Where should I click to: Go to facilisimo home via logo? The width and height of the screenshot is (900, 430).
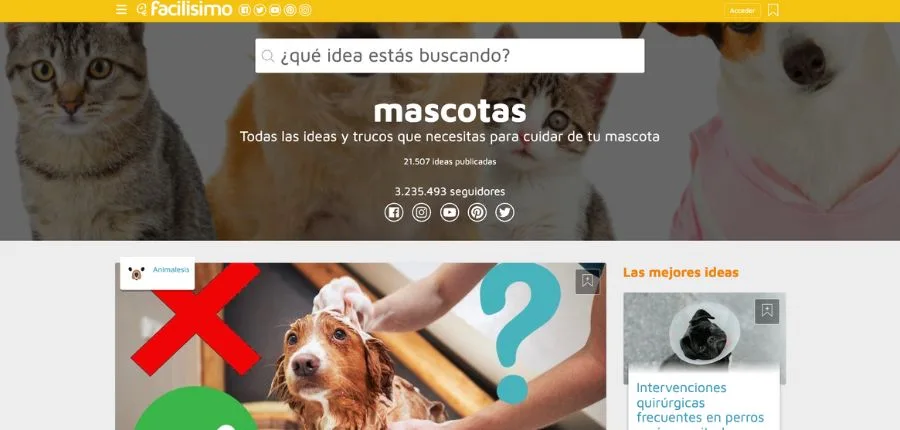click(x=184, y=9)
